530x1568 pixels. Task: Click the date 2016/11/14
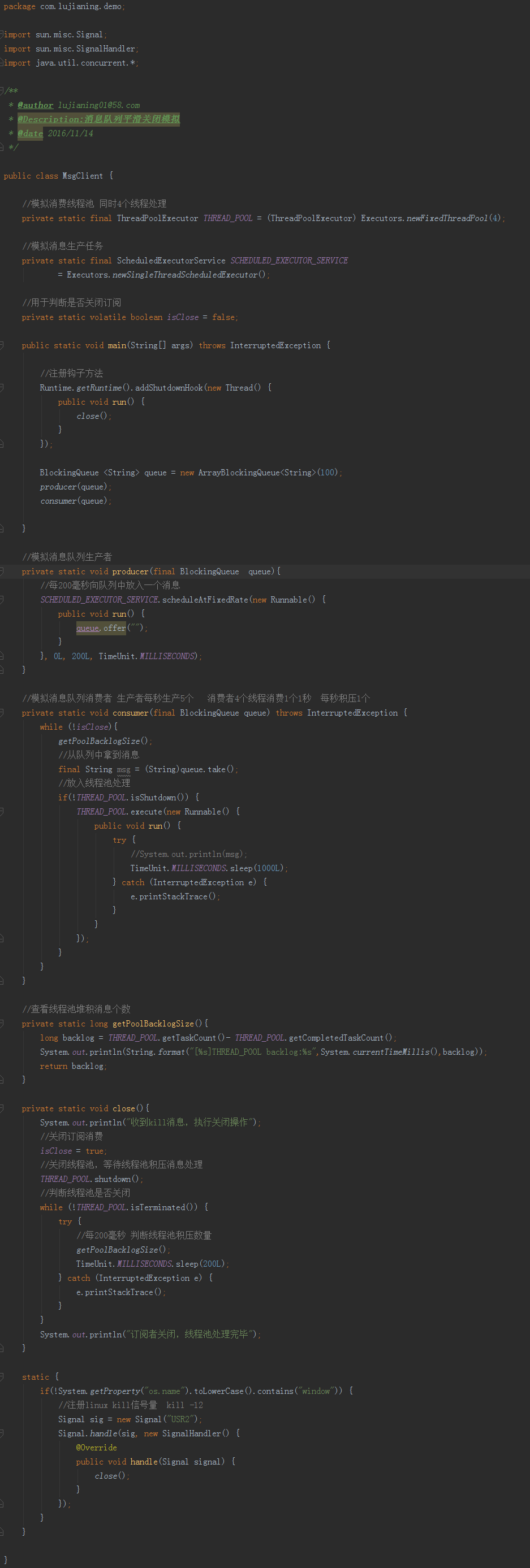71,133
